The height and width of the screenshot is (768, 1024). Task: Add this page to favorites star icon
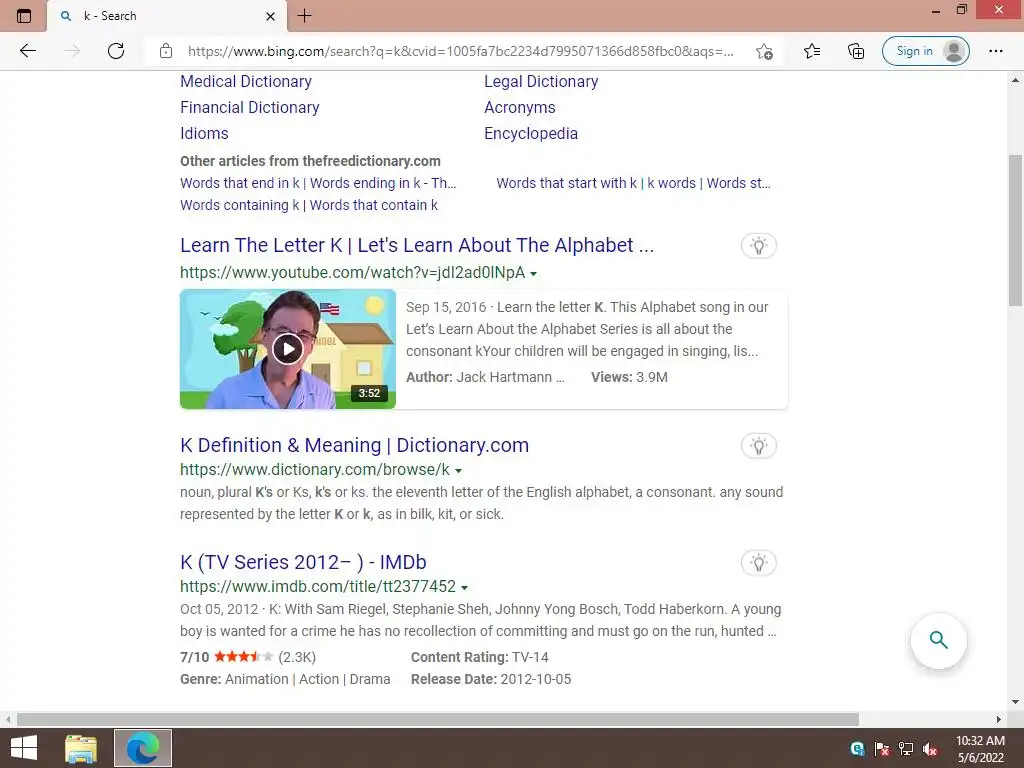click(764, 51)
